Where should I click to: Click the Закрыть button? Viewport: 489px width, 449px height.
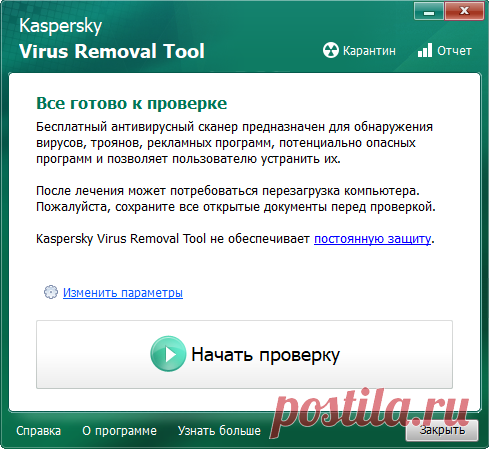[442, 430]
